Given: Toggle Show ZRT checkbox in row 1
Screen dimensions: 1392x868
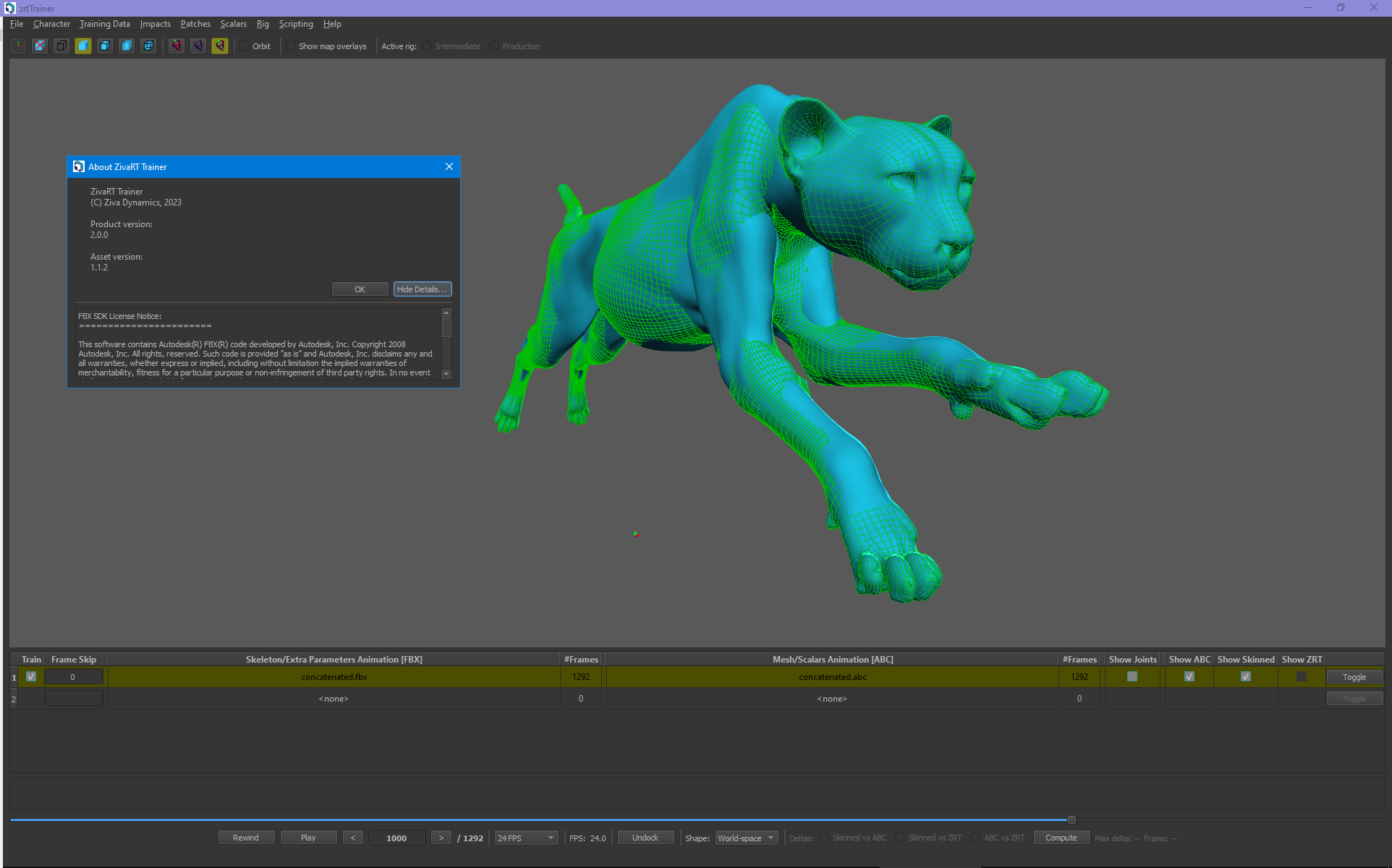Looking at the screenshot, I should [x=1302, y=676].
